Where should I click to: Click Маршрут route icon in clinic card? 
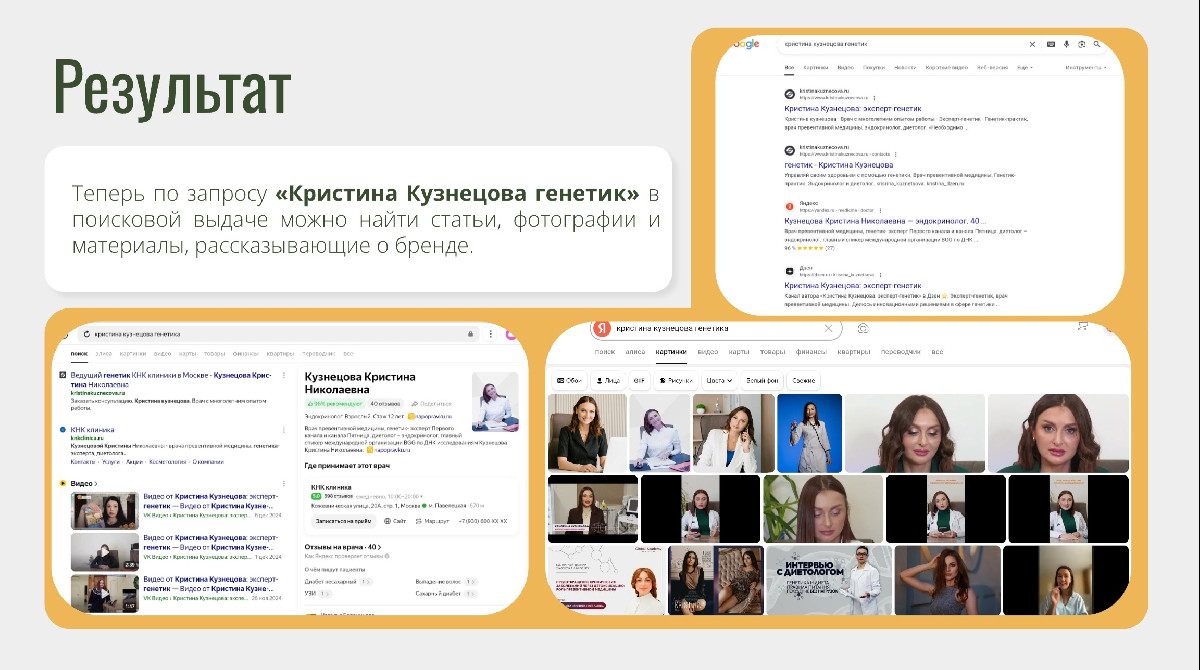[418, 521]
